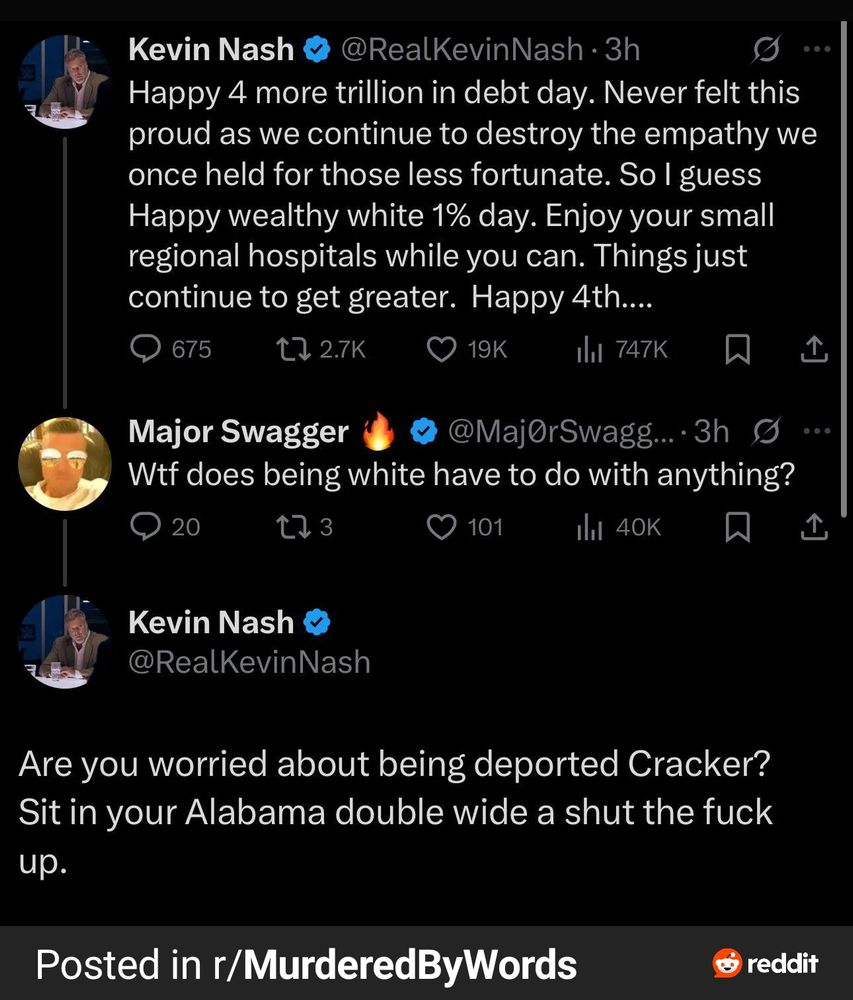This screenshot has width=853, height=1000.
Task: Like Major Swagger's tweet
Action: pyautogui.click(x=442, y=526)
